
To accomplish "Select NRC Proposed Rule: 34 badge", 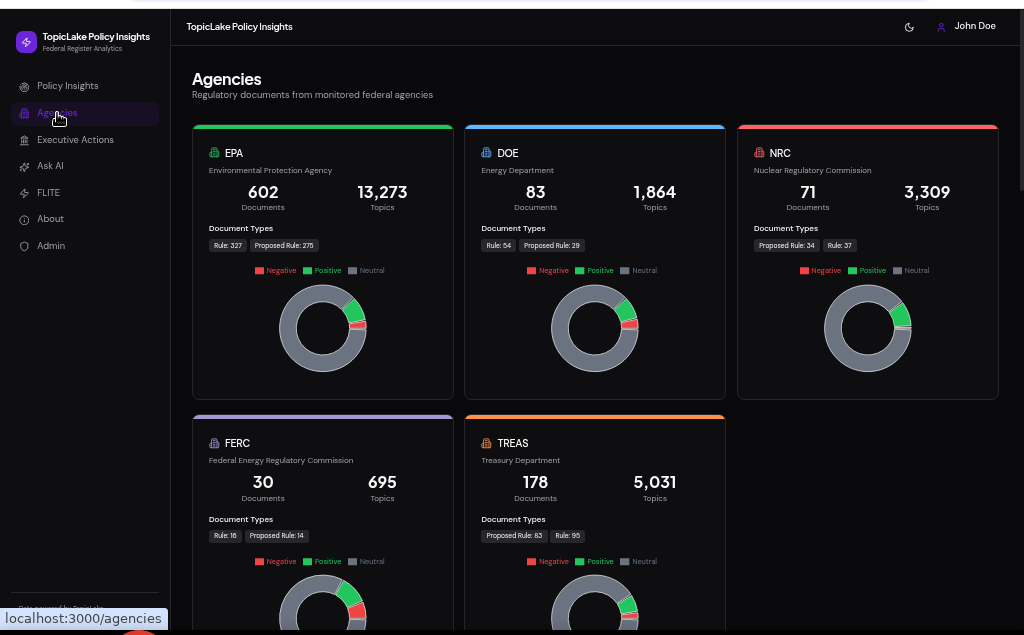I will point(786,246).
